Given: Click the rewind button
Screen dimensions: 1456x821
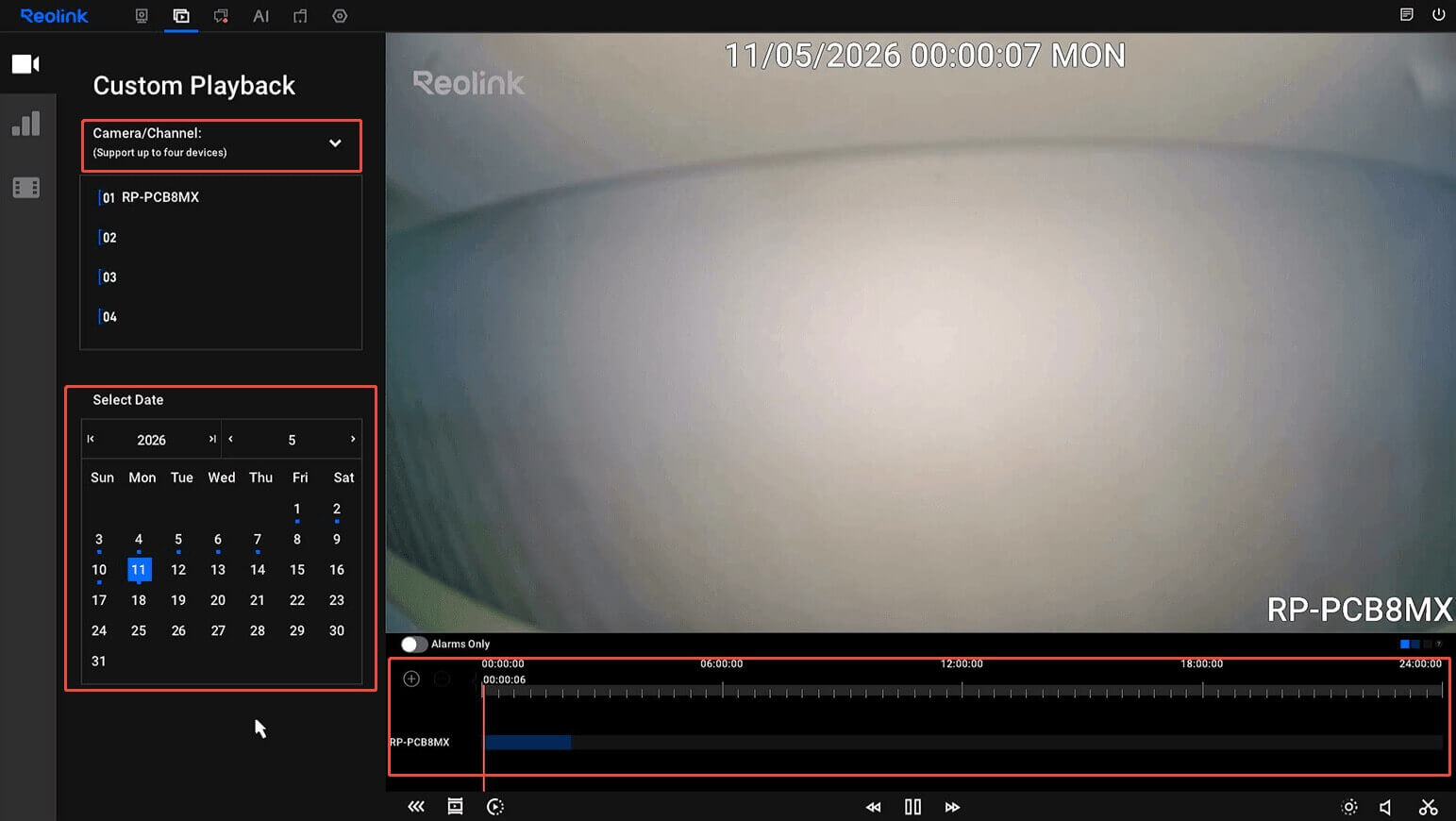Looking at the screenshot, I should pyautogui.click(x=874, y=807).
